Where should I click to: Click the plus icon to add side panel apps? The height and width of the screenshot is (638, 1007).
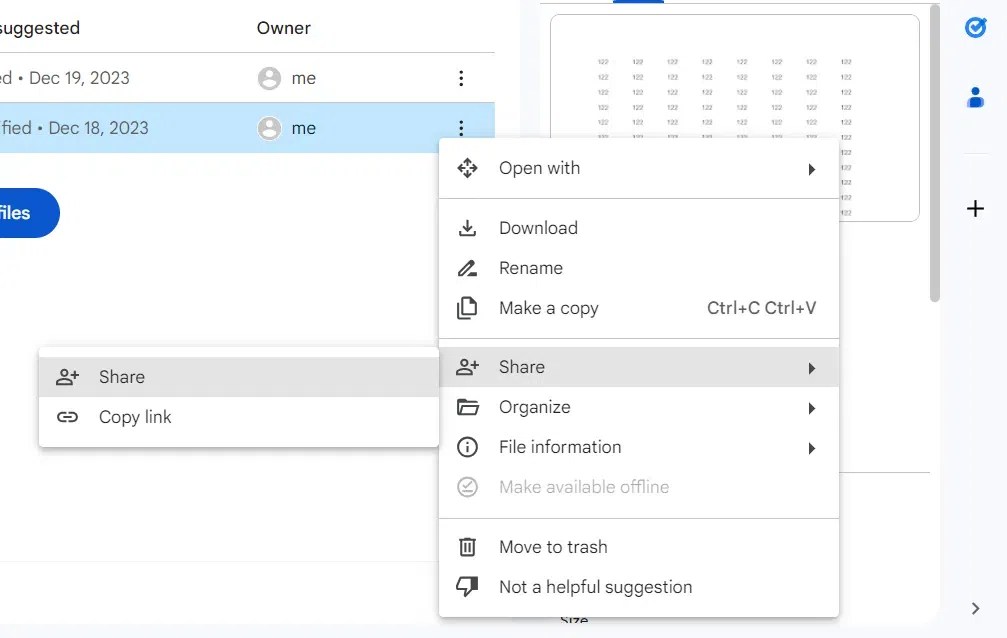pyautogui.click(x=975, y=208)
